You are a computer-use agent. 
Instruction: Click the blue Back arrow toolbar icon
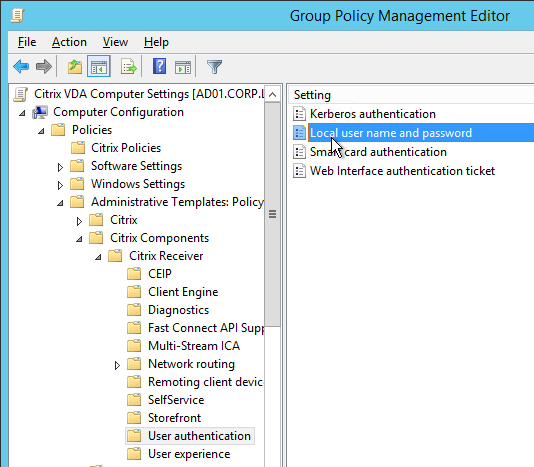[x=21, y=66]
